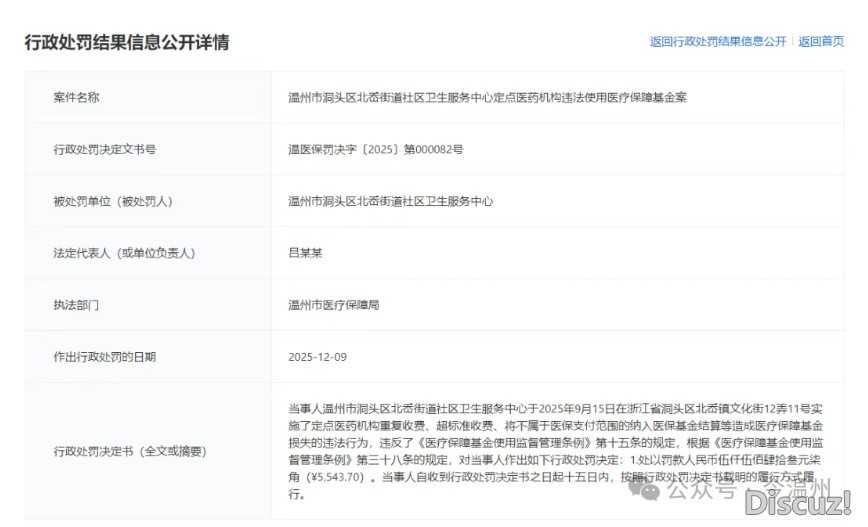Click the 行政处罚结果信息公开详情 page heading

127,43
